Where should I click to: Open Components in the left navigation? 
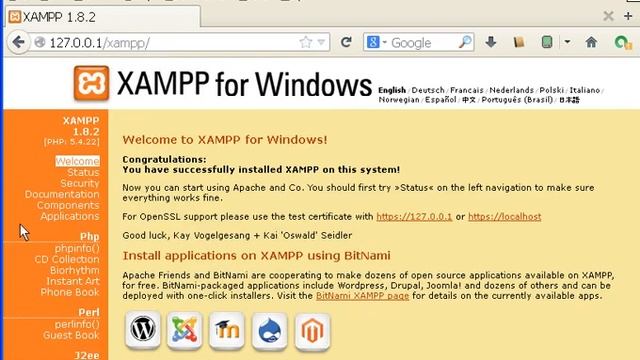click(x=68, y=205)
